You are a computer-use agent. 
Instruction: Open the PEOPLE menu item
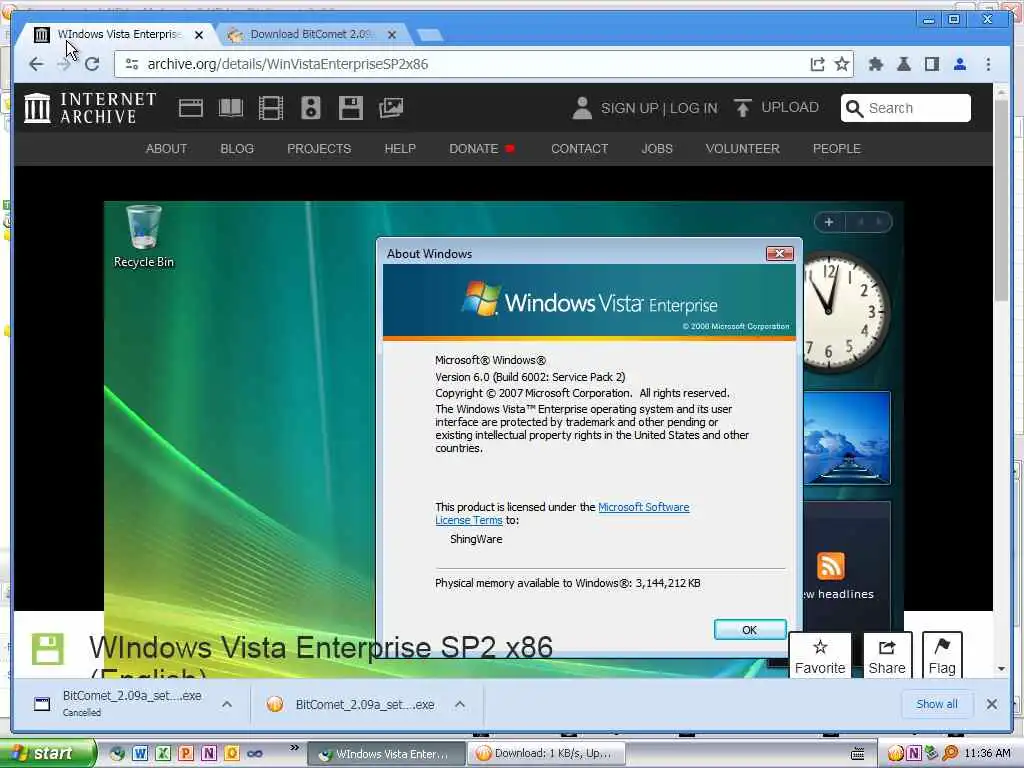tap(837, 149)
